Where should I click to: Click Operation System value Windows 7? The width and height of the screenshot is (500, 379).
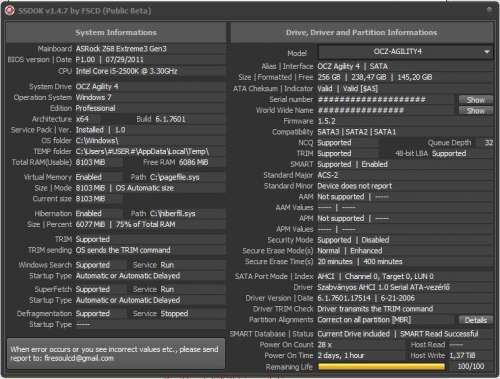93,97
